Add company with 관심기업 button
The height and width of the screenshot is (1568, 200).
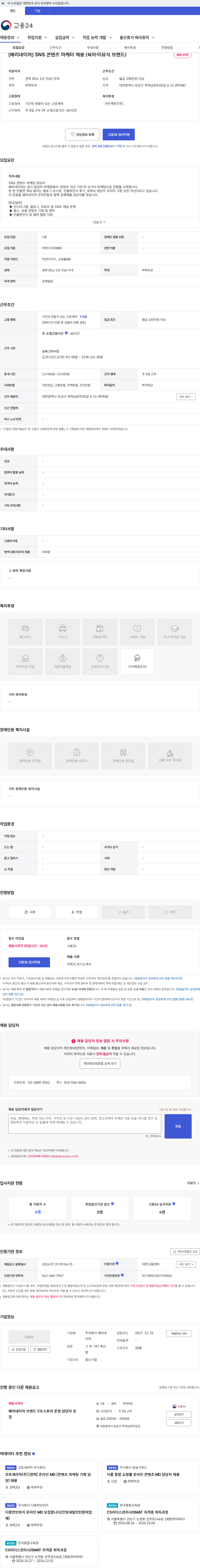click(18, 1349)
